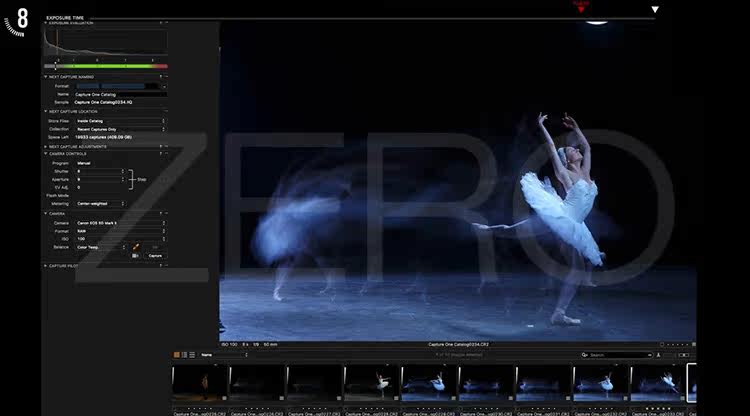Image resolution: width=750 pixels, height=416 pixels.
Task: Expand the Next Capture Adjustments panel
Action: tap(45, 146)
